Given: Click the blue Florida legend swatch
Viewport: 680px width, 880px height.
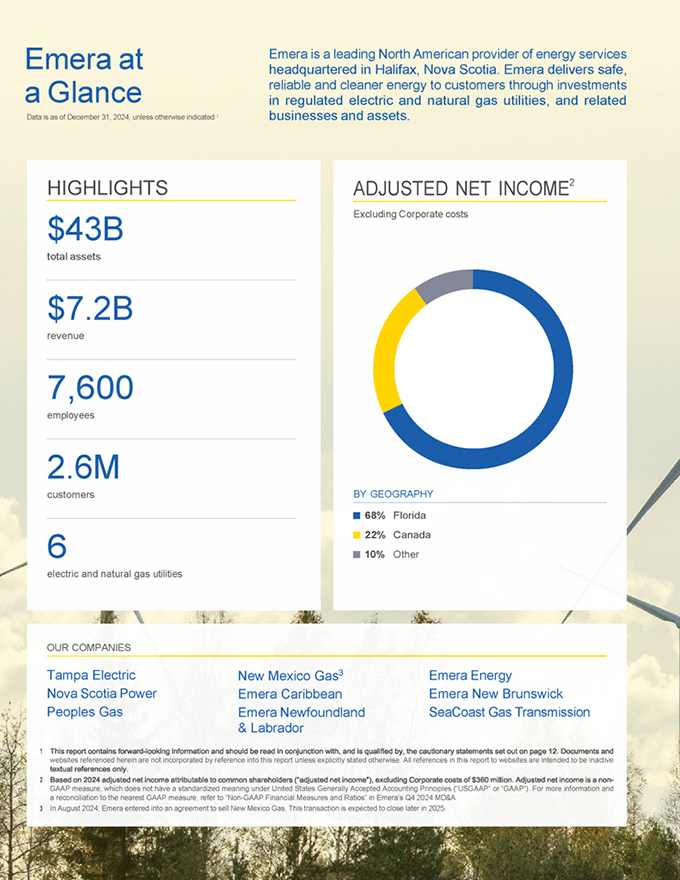Looking at the screenshot, I should (x=357, y=516).
